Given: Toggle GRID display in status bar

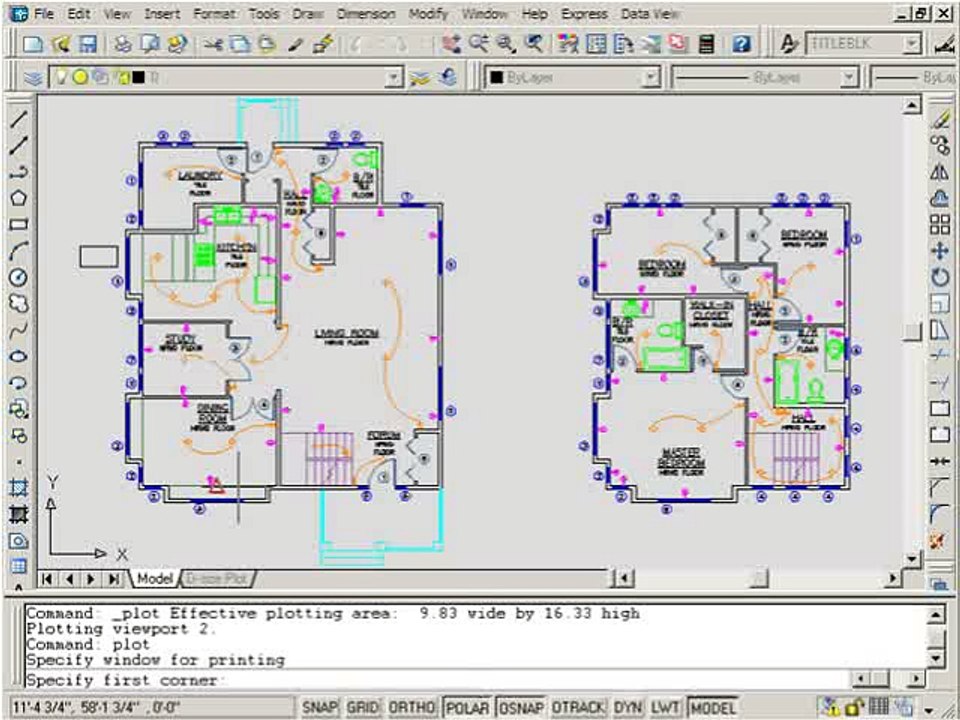Looking at the screenshot, I should [x=362, y=708].
